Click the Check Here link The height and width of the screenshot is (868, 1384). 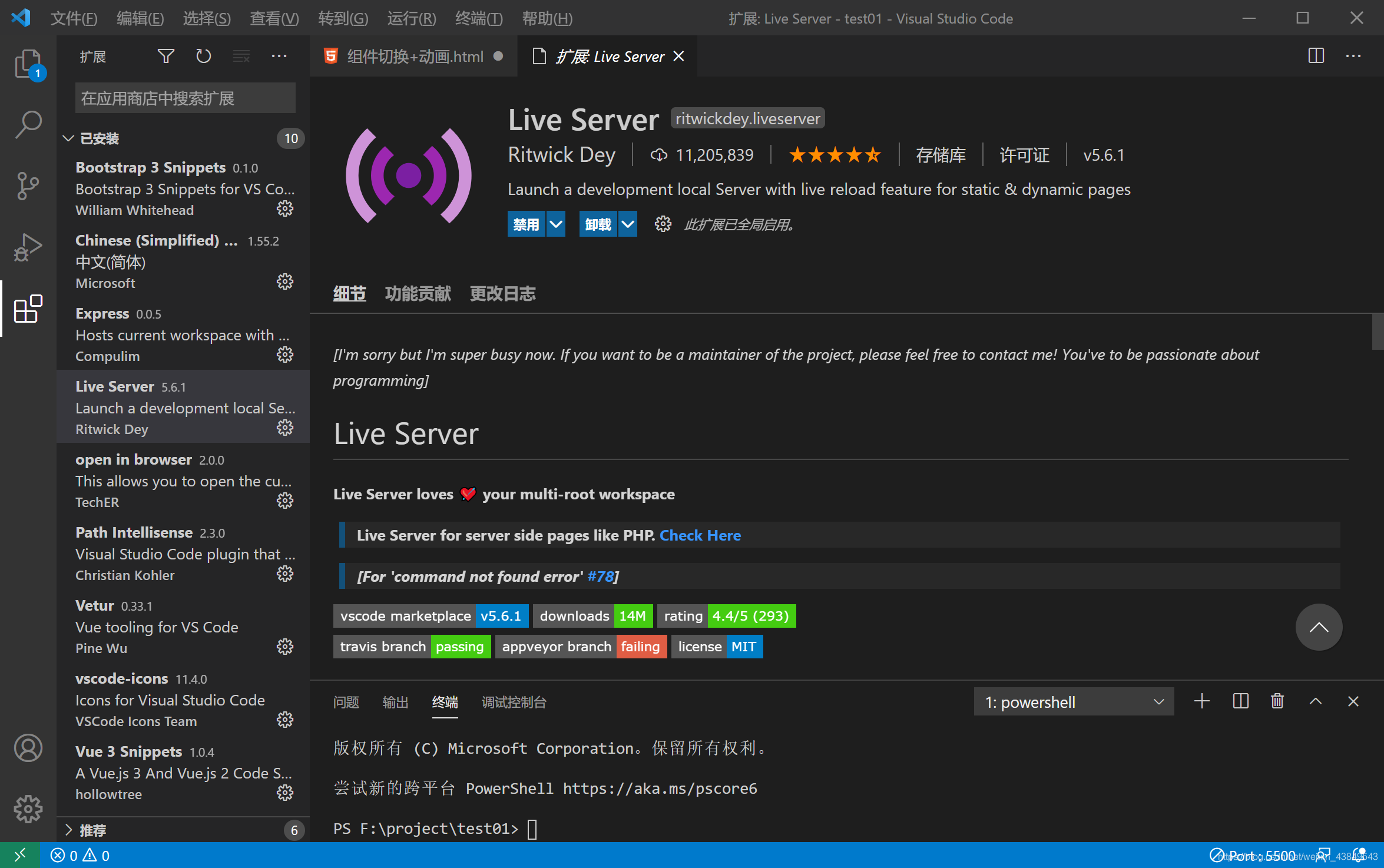[700, 535]
